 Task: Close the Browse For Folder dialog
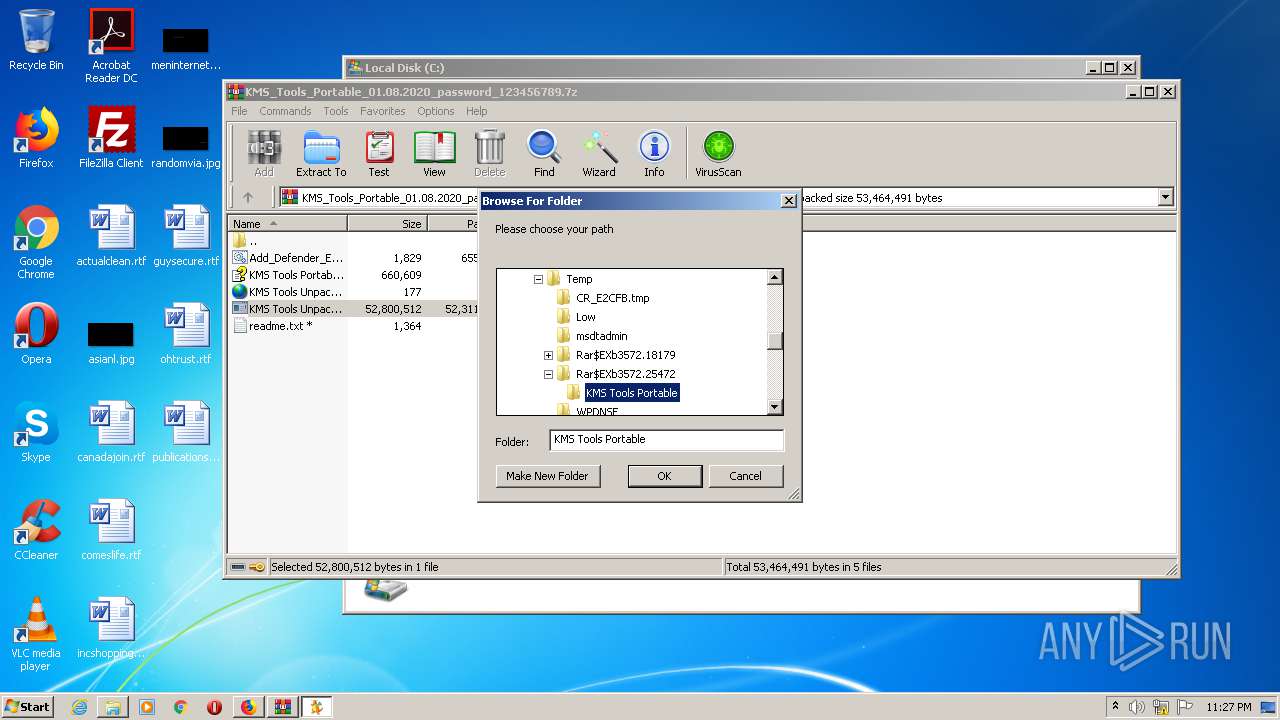pos(788,201)
